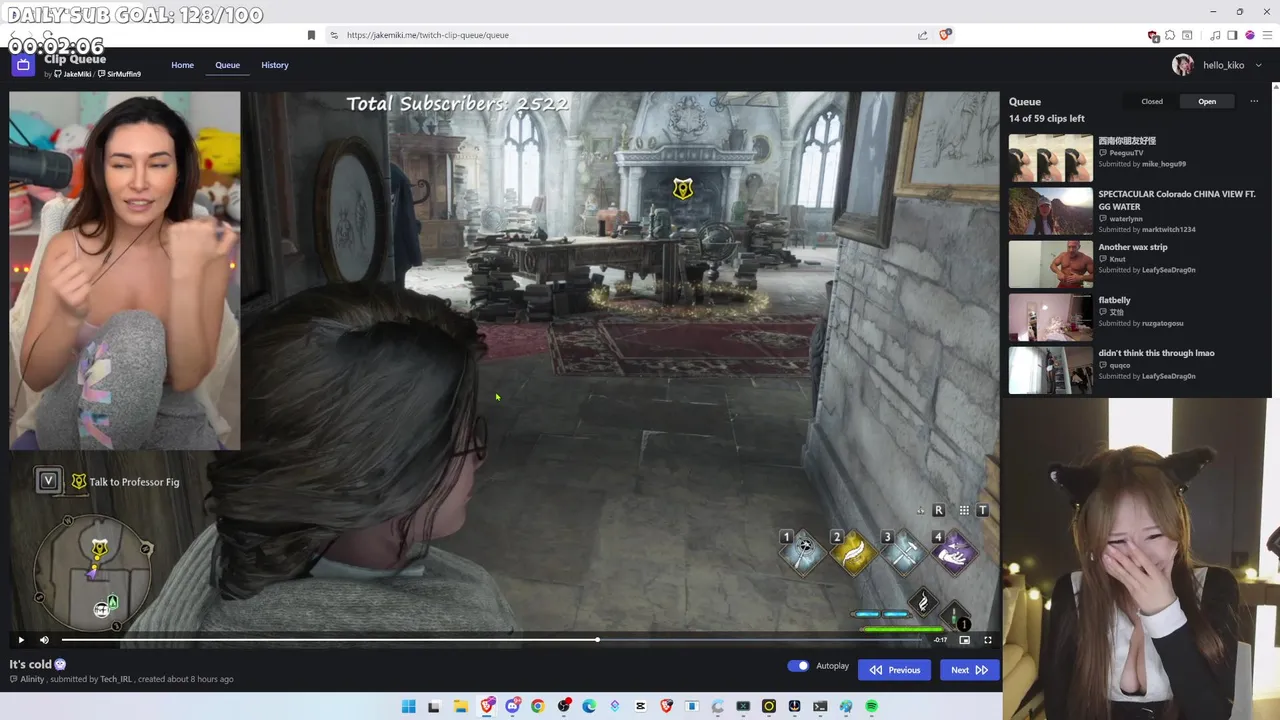Viewport: 1280px width, 720px height.
Task: Select "didn't think this through lmao" clip
Action: click(1156, 353)
